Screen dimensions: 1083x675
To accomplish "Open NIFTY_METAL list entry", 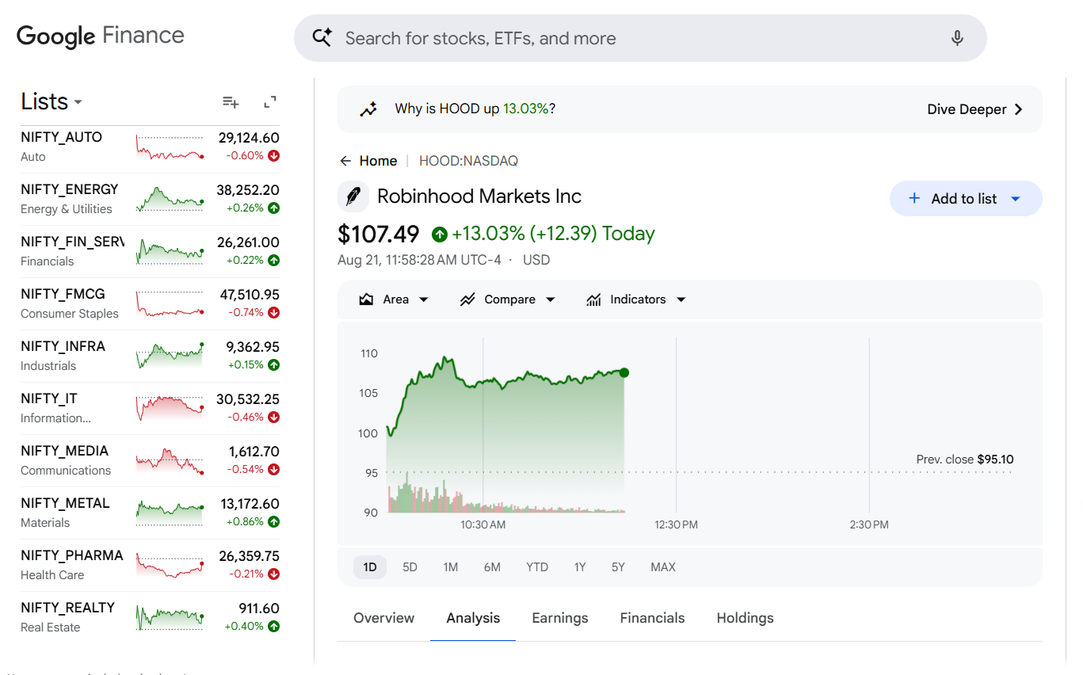I will [150, 513].
